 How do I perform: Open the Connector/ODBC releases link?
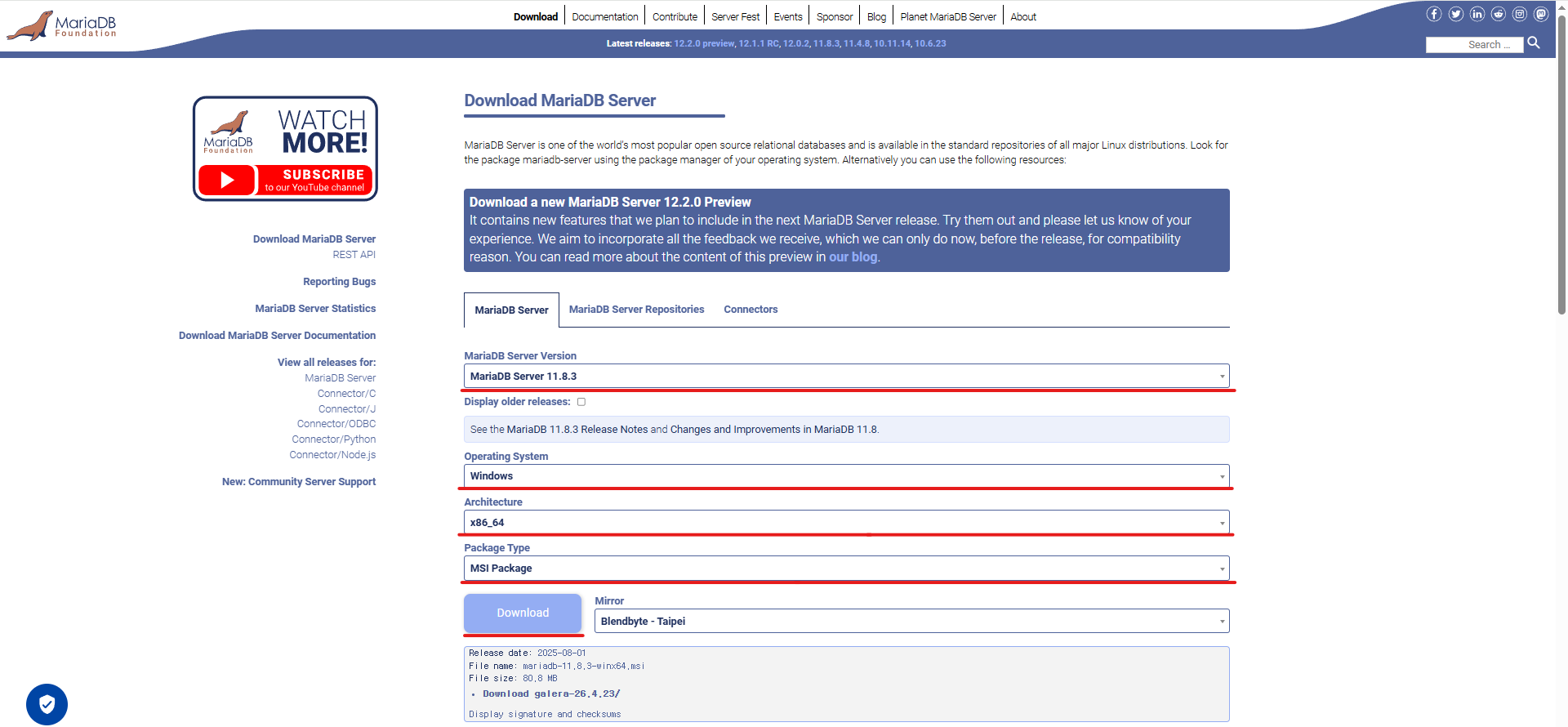click(336, 424)
